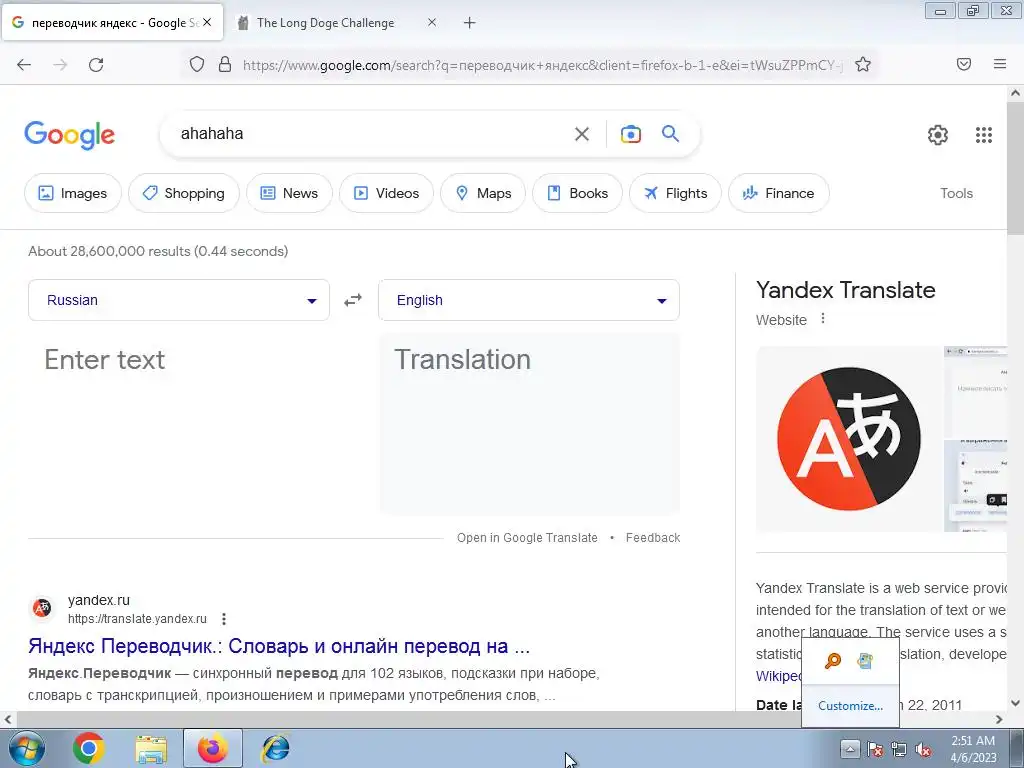Open File Explorer from taskbar
This screenshot has height=768, width=1024.
[x=151, y=748]
